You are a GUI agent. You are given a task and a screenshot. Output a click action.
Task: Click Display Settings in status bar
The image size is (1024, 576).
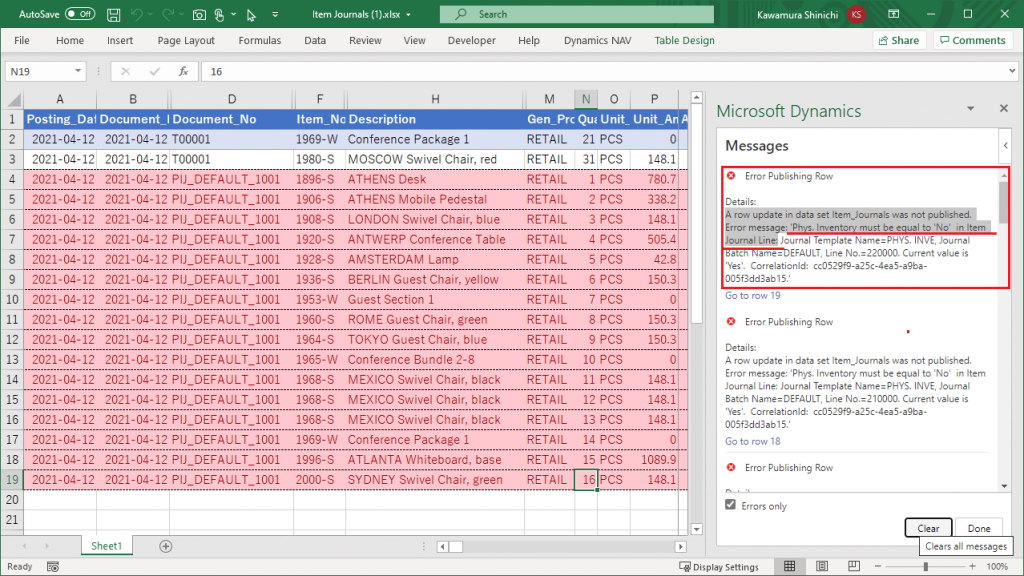(x=719, y=567)
